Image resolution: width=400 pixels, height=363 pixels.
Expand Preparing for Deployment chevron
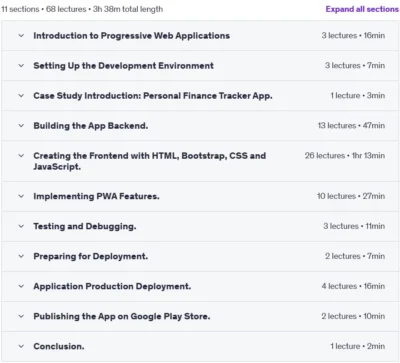(21, 256)
